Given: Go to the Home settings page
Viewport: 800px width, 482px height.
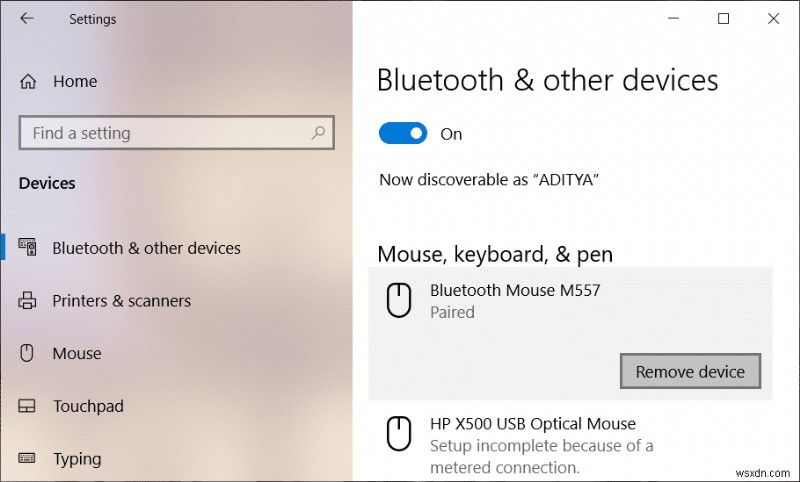Looking at the screenshot, I should pos(74,81).
